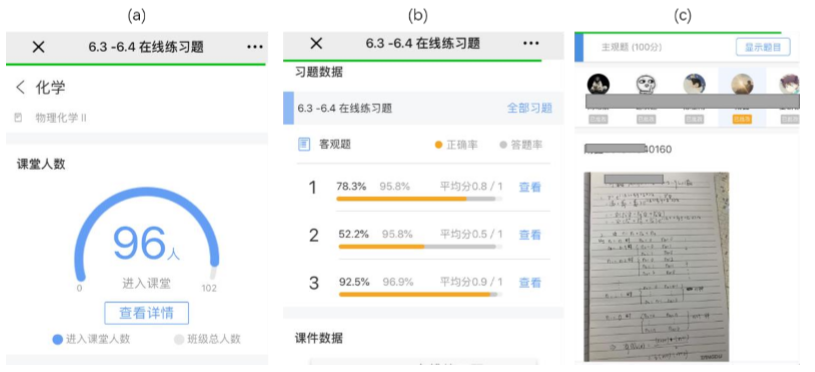Click 查看 for question 1

click(530, 187)
